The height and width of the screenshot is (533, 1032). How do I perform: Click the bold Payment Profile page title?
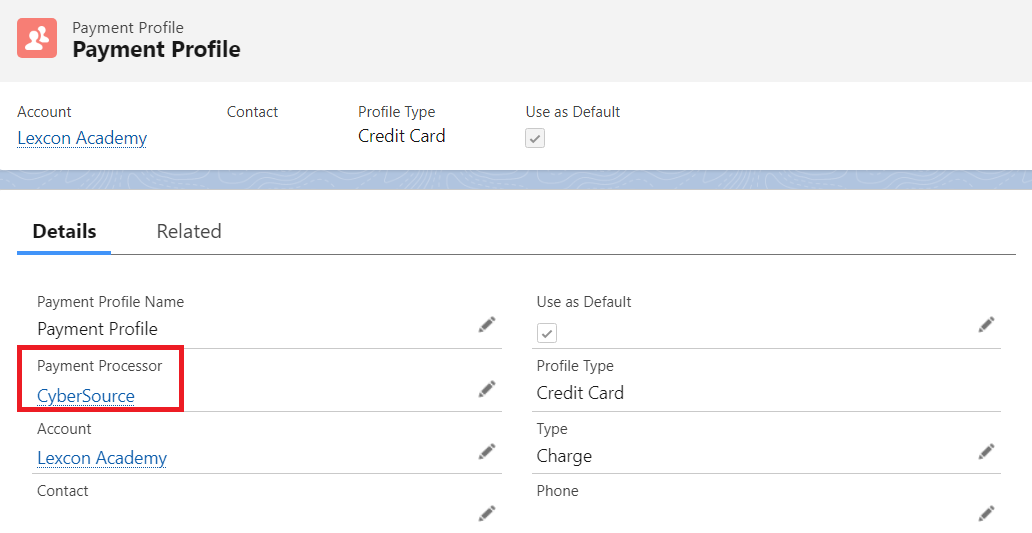tap(156, 49)
